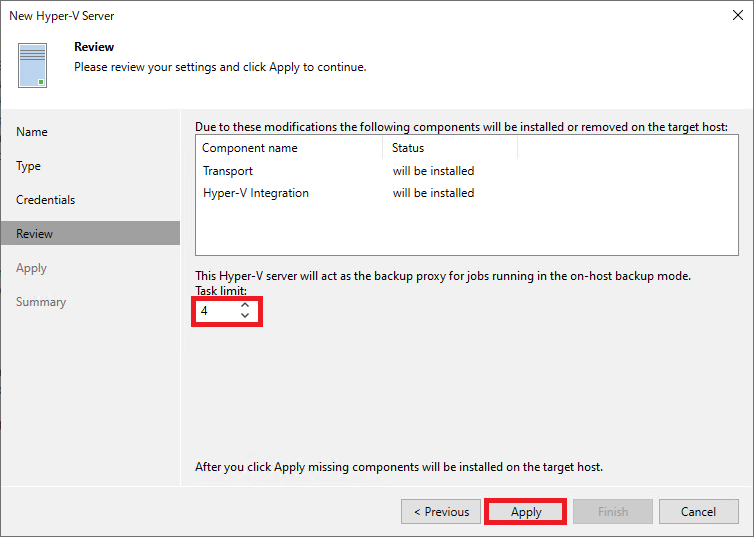
Task: Select the Hyper-V Integration component row
Action: tap(256, 193)
